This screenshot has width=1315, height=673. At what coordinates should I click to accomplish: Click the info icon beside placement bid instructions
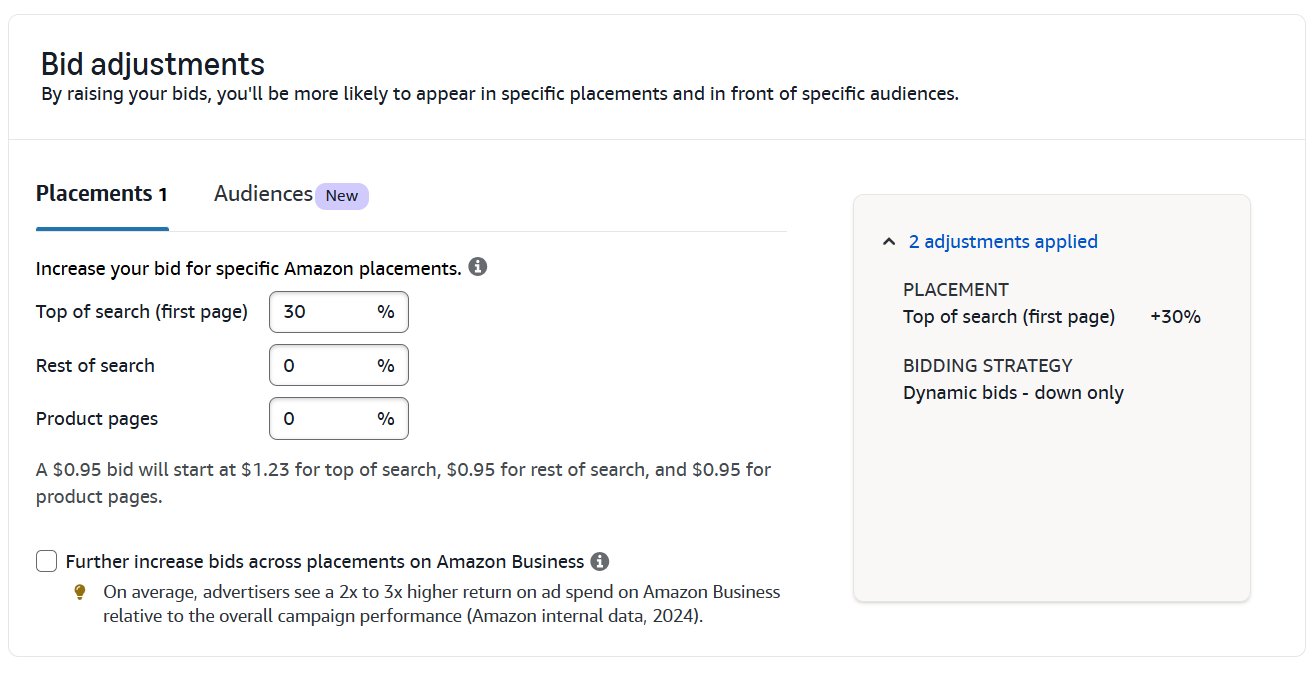coord(477,267)
